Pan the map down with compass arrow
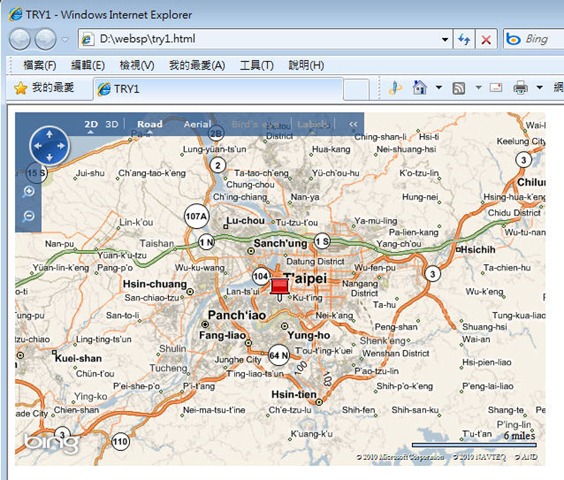This screenshot has width=564, height=480. tap(49, 157)
